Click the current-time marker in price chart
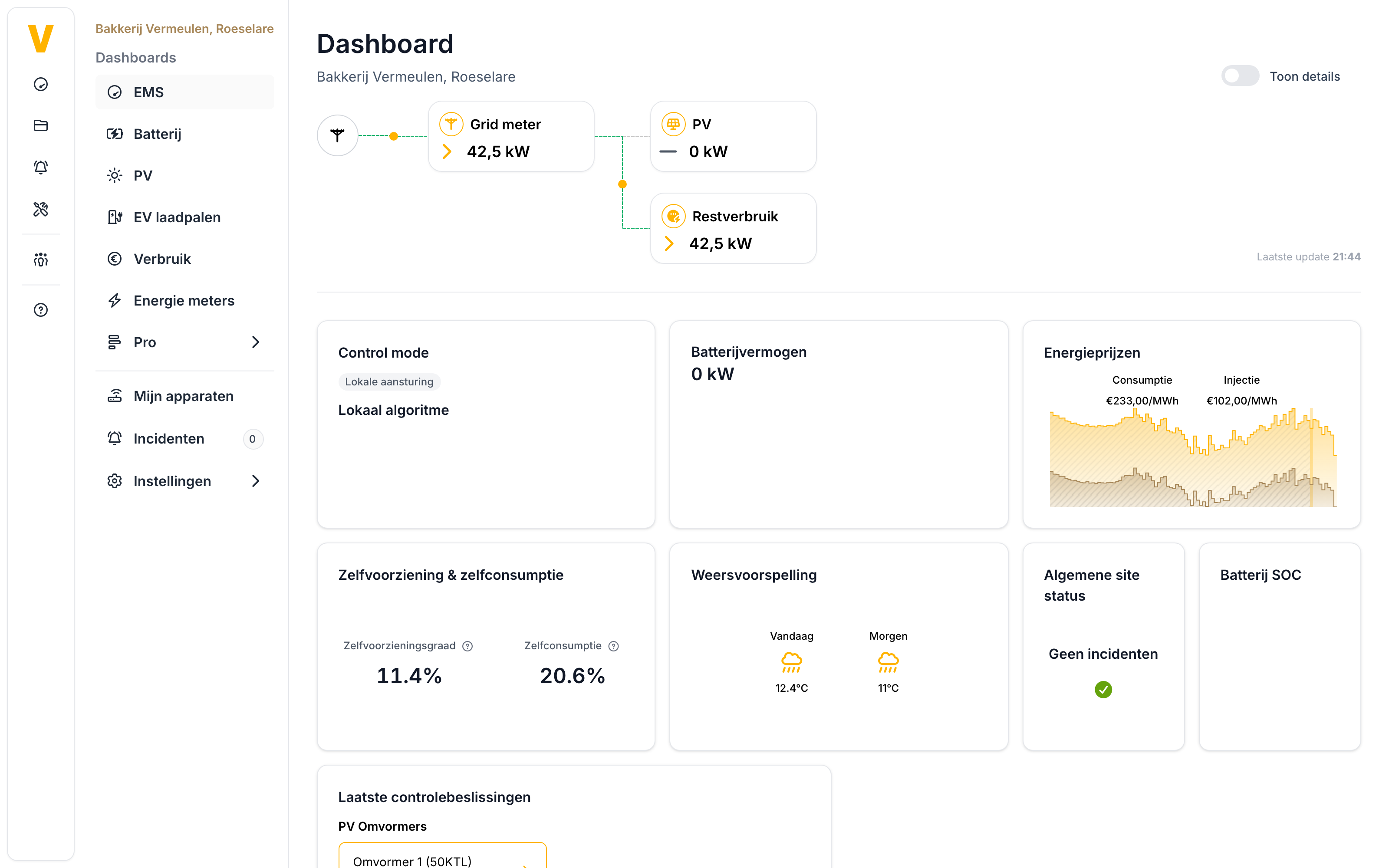Viewport: 1389px width, 868px height. coord(1311,457)
